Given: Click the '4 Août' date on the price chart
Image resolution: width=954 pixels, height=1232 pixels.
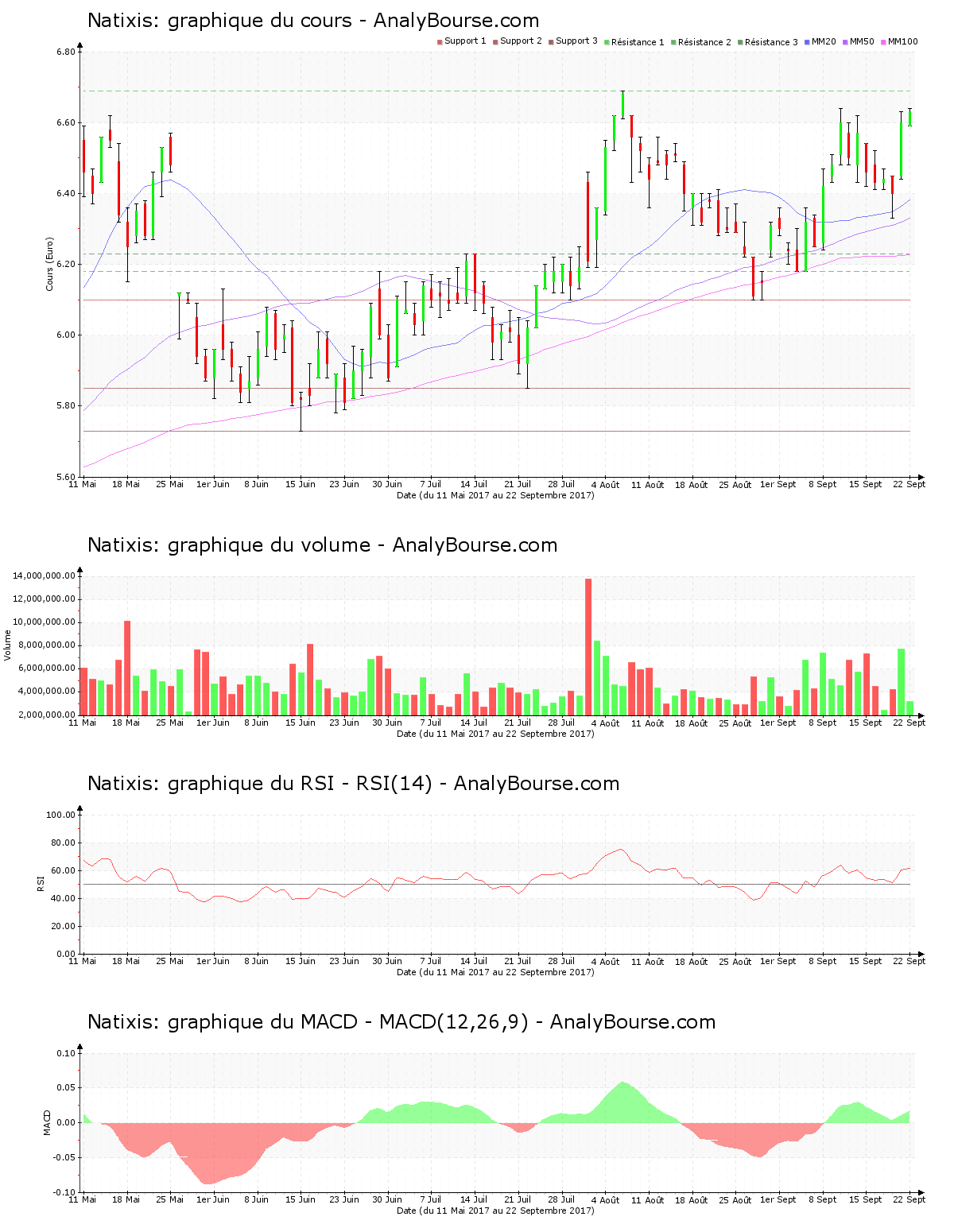Looking at the screenshot, I should [x=606, y=485].
